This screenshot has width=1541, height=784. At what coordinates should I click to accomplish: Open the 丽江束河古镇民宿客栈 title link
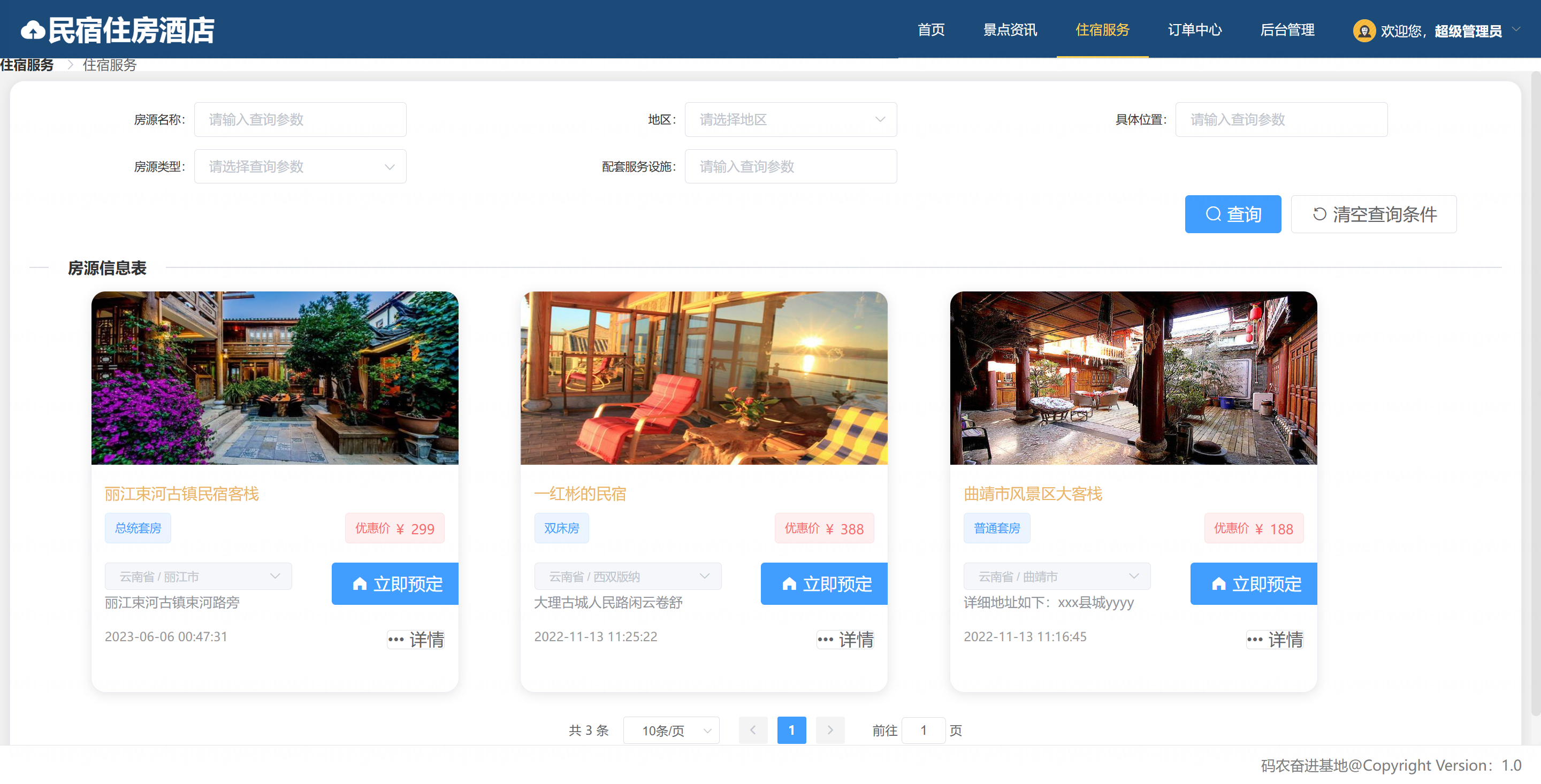[x=182, y=494]
